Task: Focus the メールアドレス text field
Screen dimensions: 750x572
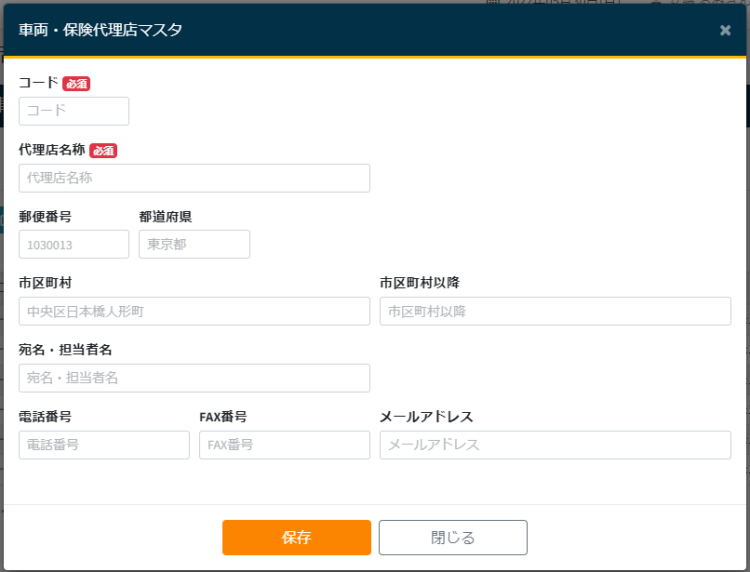Action: (555, 445)
